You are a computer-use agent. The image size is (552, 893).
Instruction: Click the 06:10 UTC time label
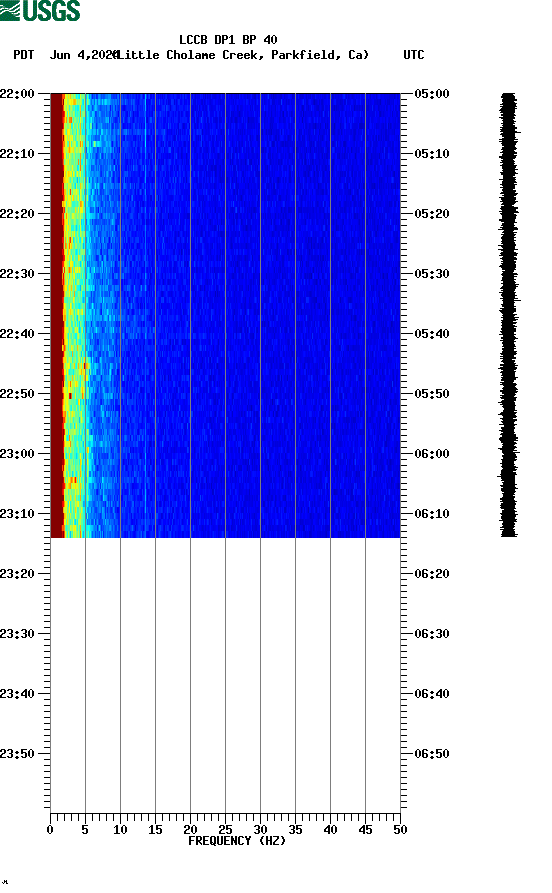(x=432, y=514)
